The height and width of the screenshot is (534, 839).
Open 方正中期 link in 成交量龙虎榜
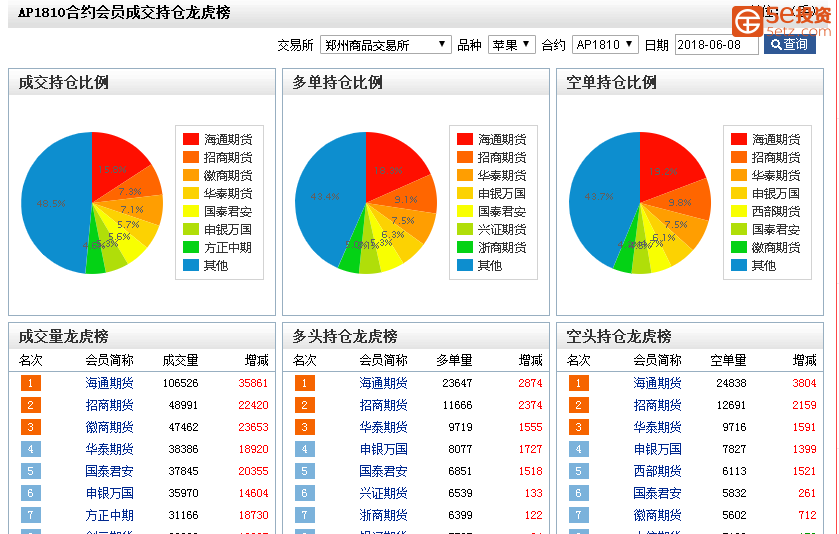pyautogui.click(x=109, y=515)
